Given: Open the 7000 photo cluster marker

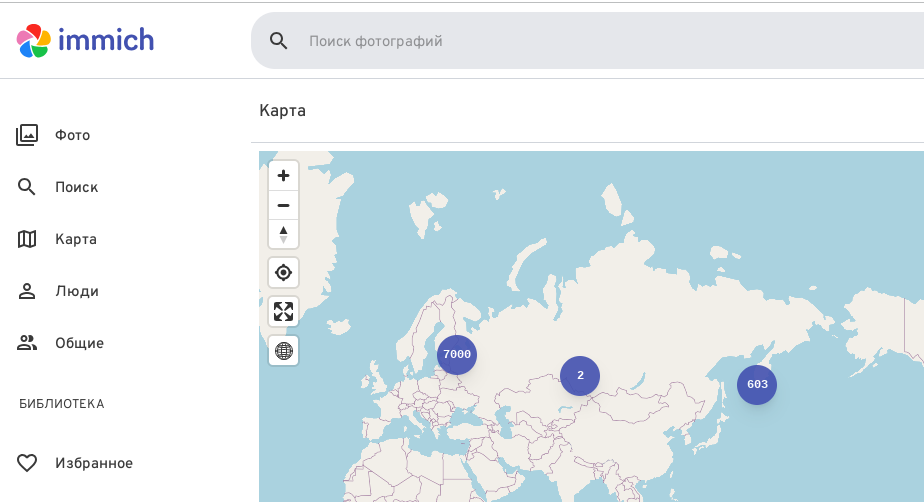Looking at the screenshot, I should point(456,354).
